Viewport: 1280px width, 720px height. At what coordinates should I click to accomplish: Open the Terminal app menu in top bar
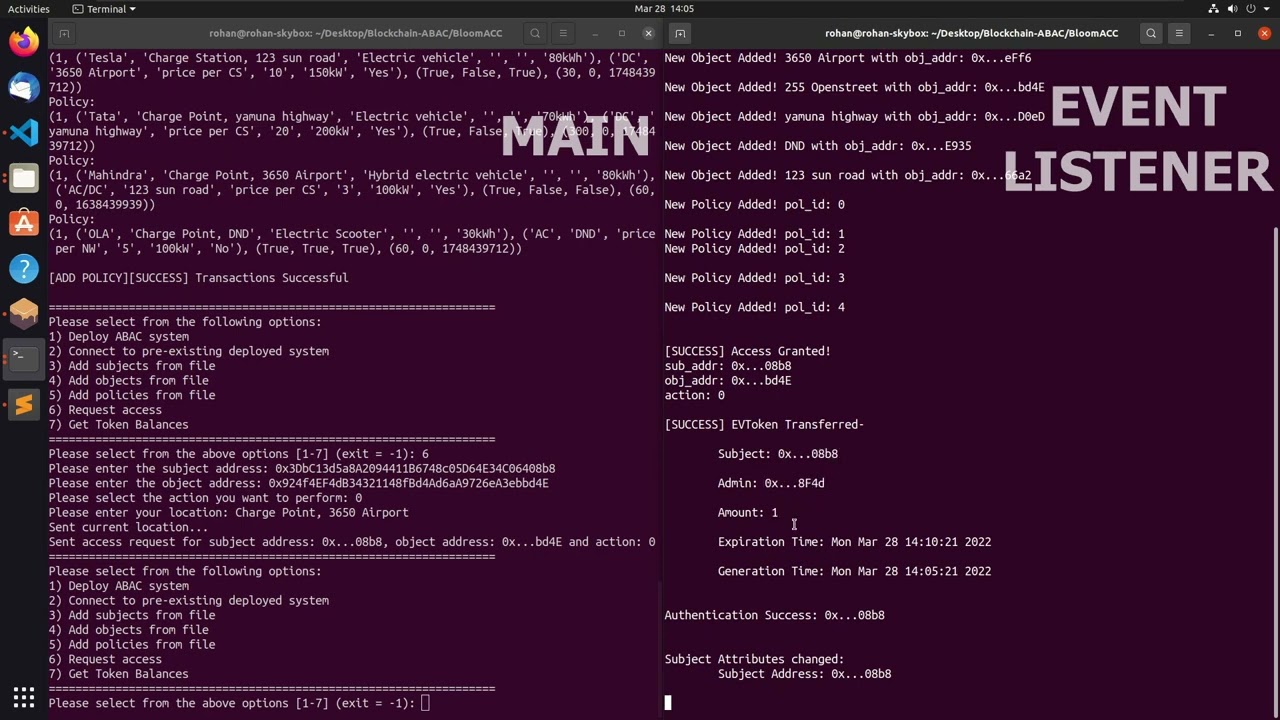coord(104,9)
